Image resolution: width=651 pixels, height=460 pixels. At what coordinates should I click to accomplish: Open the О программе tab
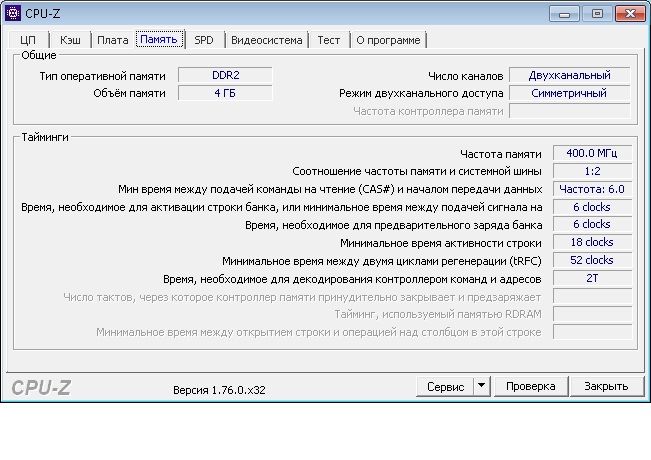coord(388,40)
